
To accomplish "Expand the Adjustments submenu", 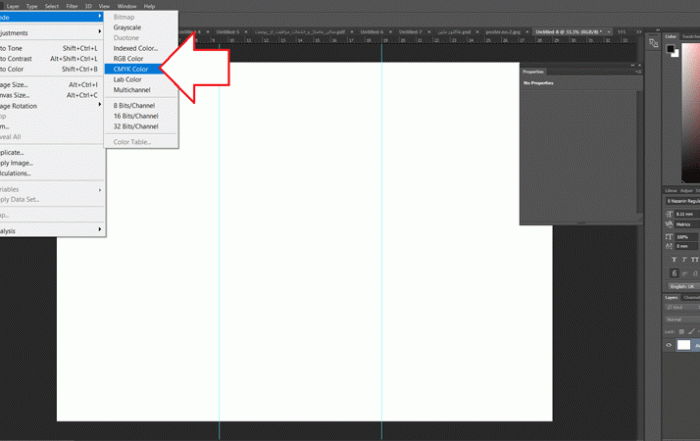I will coord(52,33).
